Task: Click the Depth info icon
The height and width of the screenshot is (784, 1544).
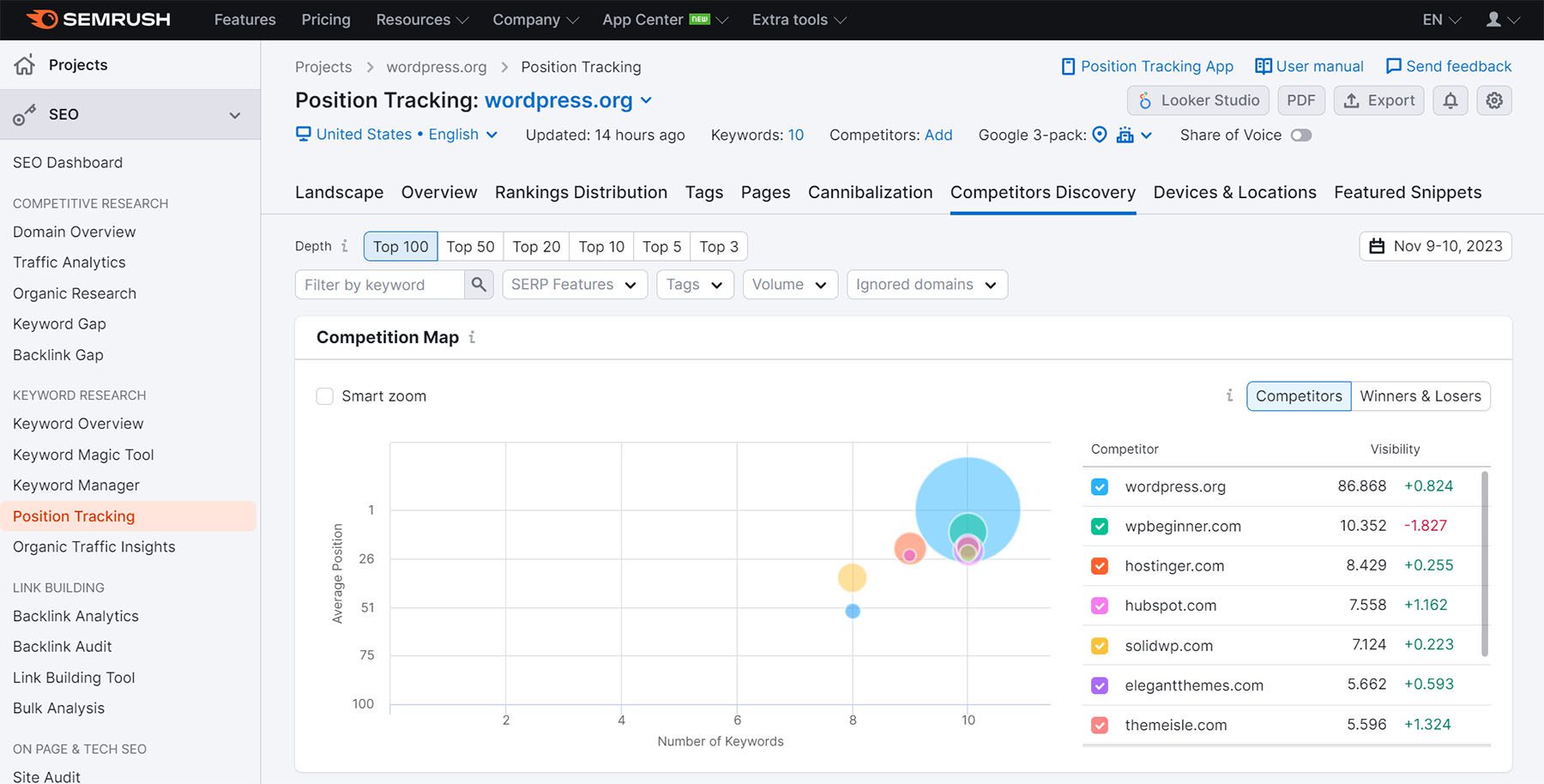Action: tap(344, 245)
